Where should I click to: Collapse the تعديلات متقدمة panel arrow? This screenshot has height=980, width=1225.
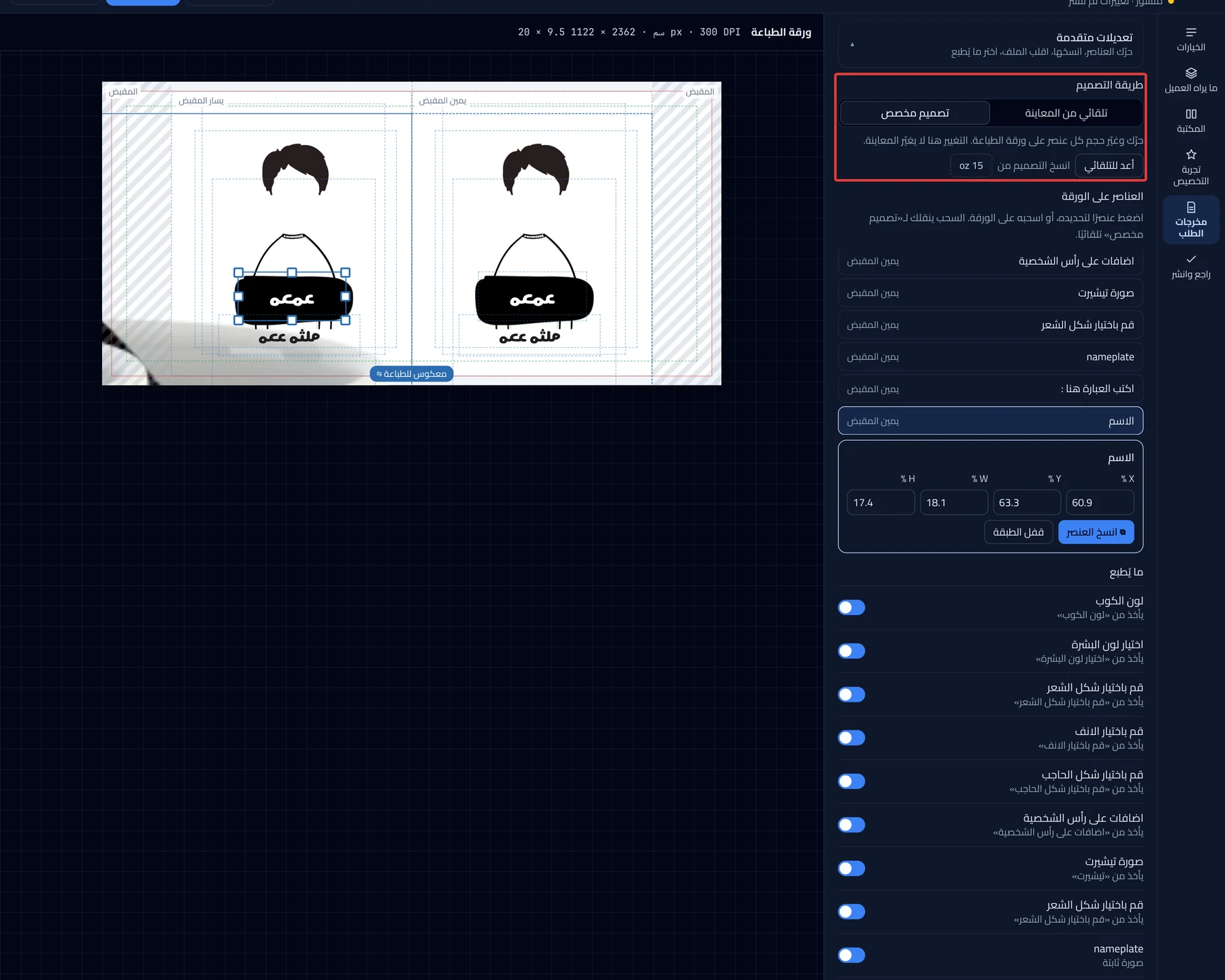(x=852, y=44)
